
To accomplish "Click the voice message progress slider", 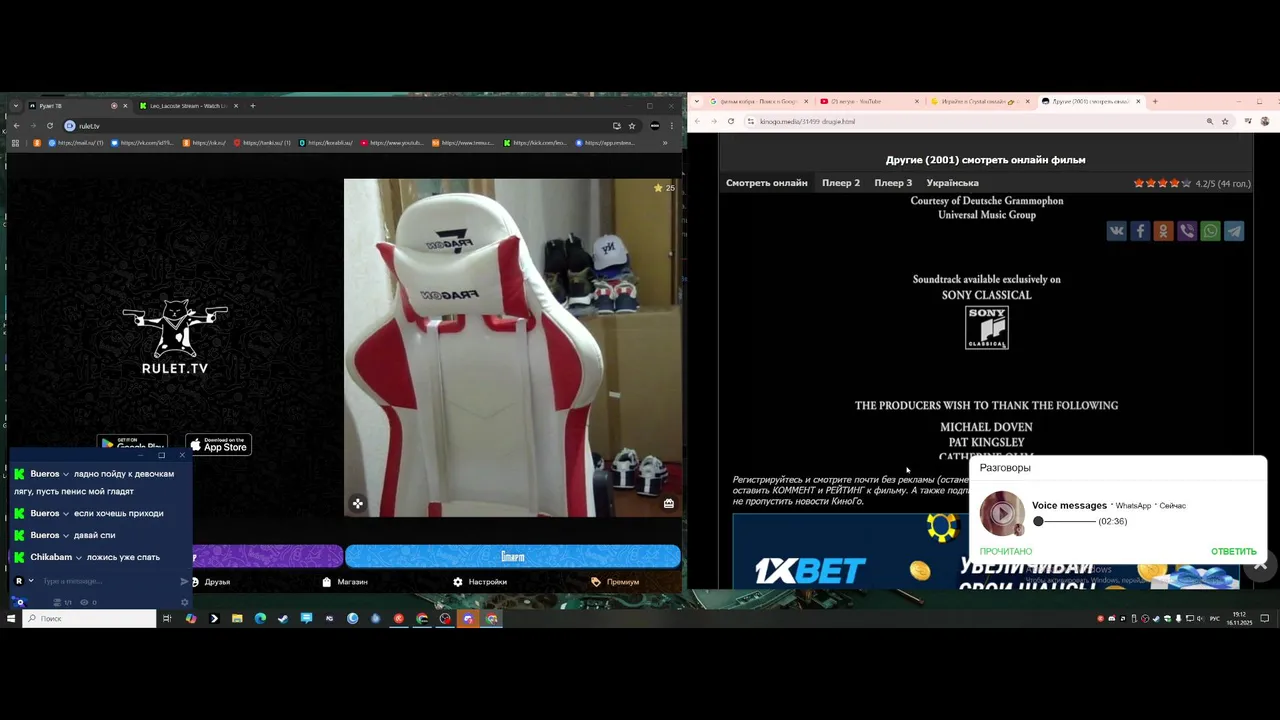I will [x=1065, y=521].
